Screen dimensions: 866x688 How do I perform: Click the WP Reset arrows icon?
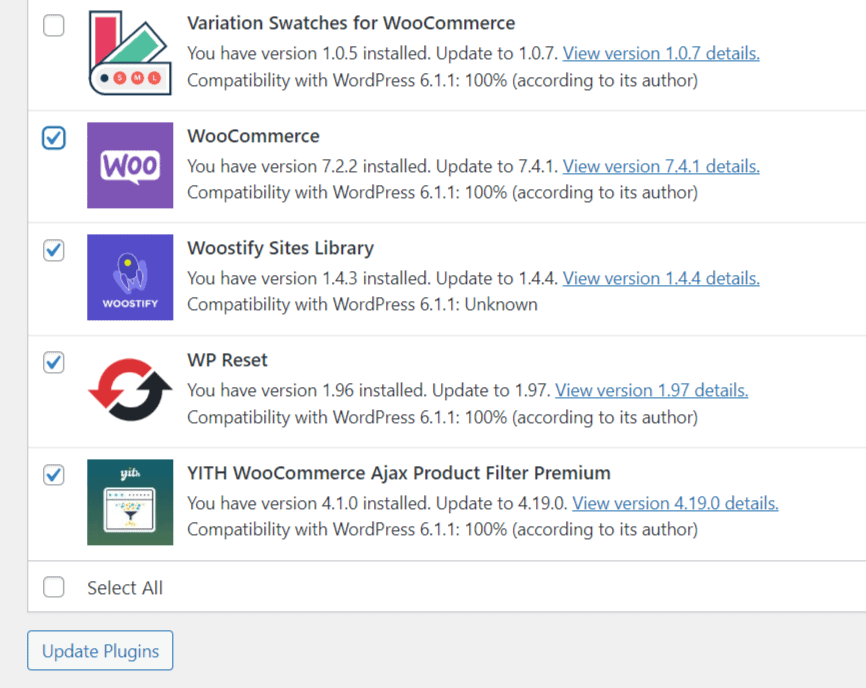pos(130,390)
